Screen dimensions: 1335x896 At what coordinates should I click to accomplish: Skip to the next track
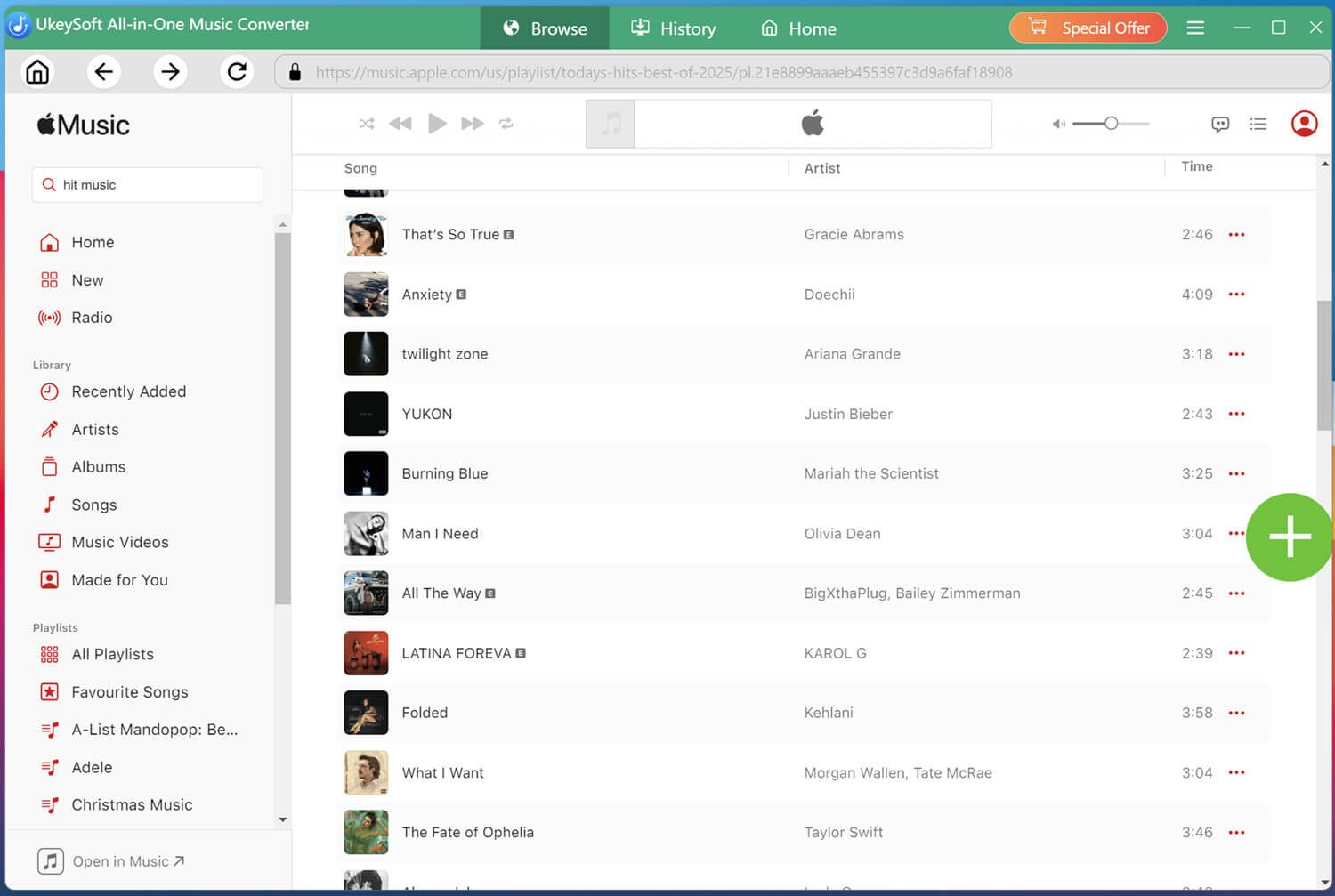tap(473, 124)
